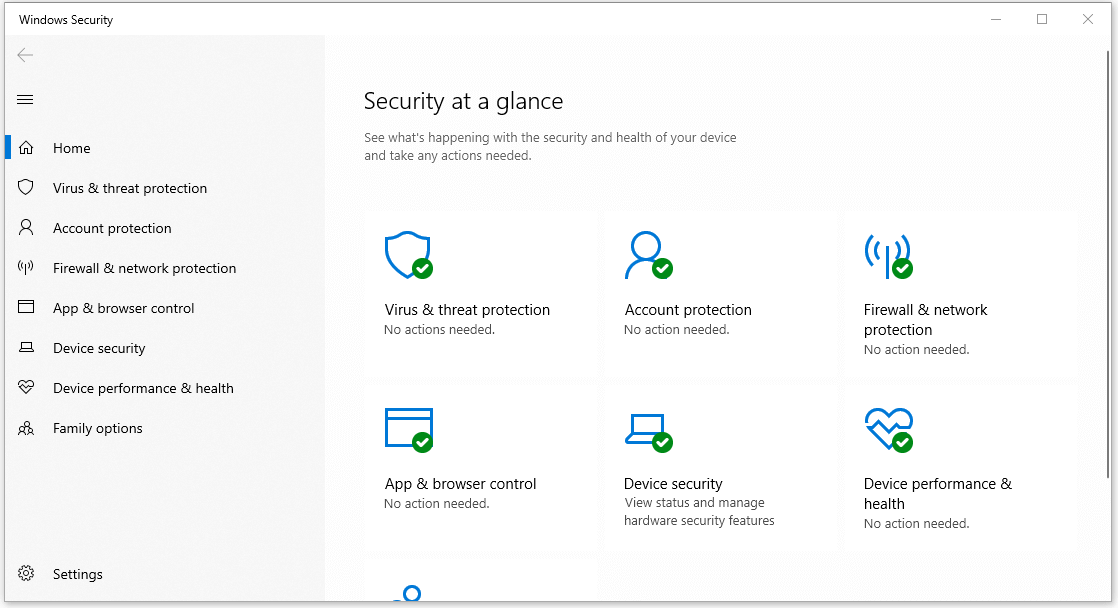The image size is (1118, 608).
Task: Open Virus & threat protection in sidebar
Action: pos(130,188)
